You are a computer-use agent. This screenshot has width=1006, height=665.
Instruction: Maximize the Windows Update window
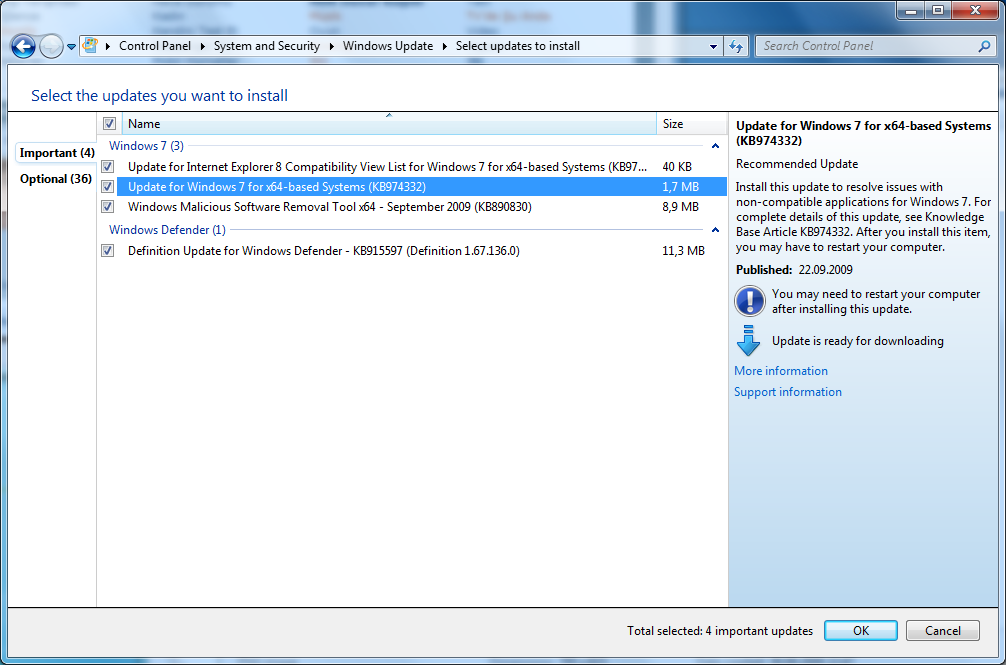coord(938,10)
